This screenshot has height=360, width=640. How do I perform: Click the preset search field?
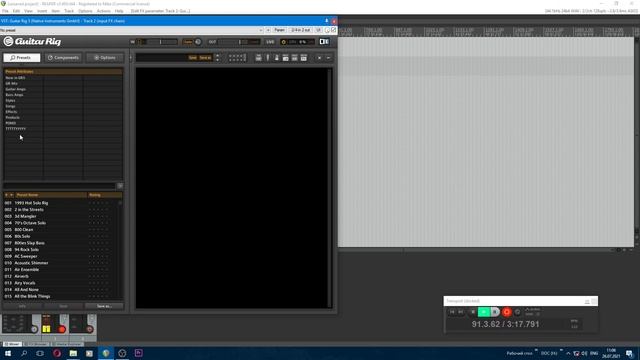point(60,186)
